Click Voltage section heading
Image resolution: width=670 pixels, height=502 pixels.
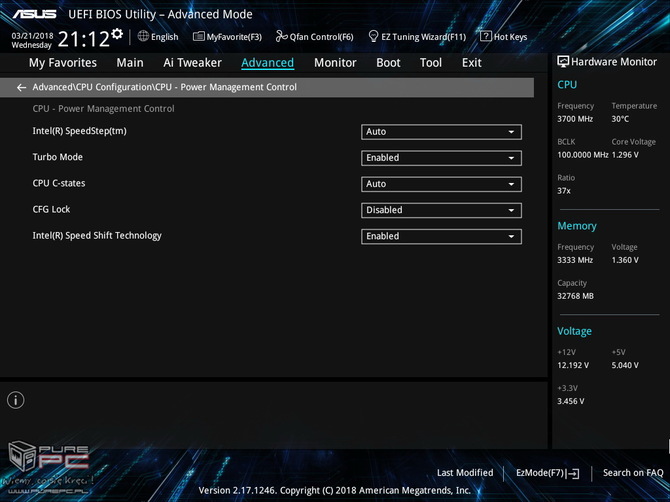(x=574, y=332)
